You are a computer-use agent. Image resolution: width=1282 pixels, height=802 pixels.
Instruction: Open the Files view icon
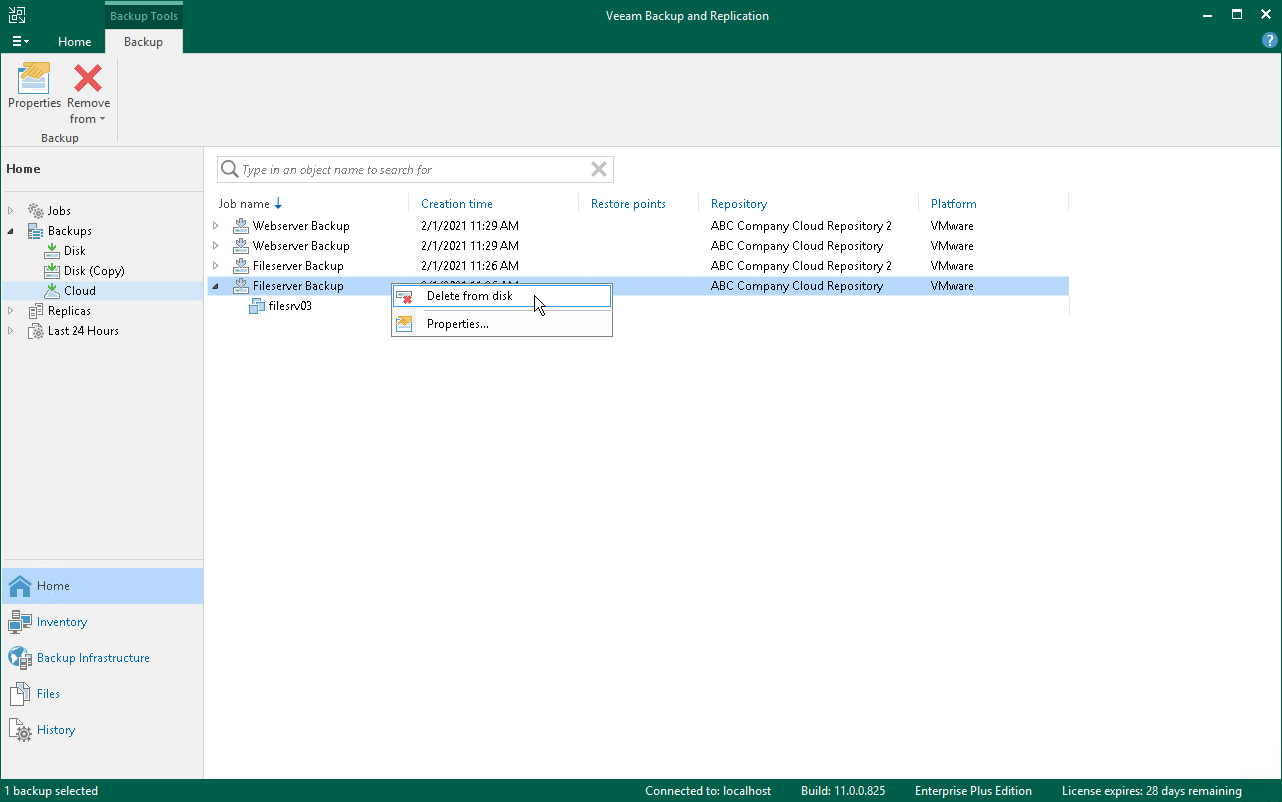click(21, 694)
